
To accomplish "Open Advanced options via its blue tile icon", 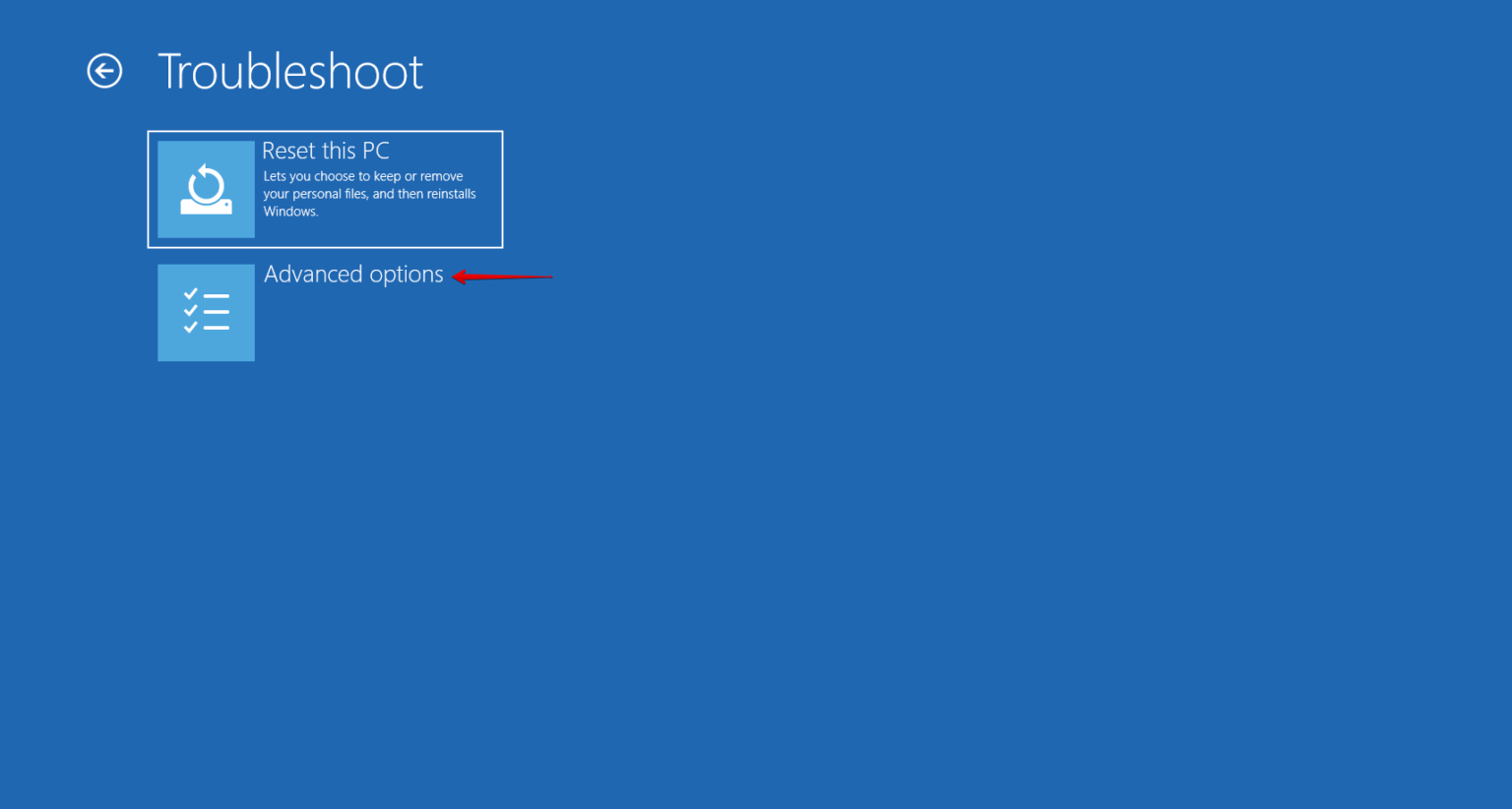I will click(x=206, y=312).
